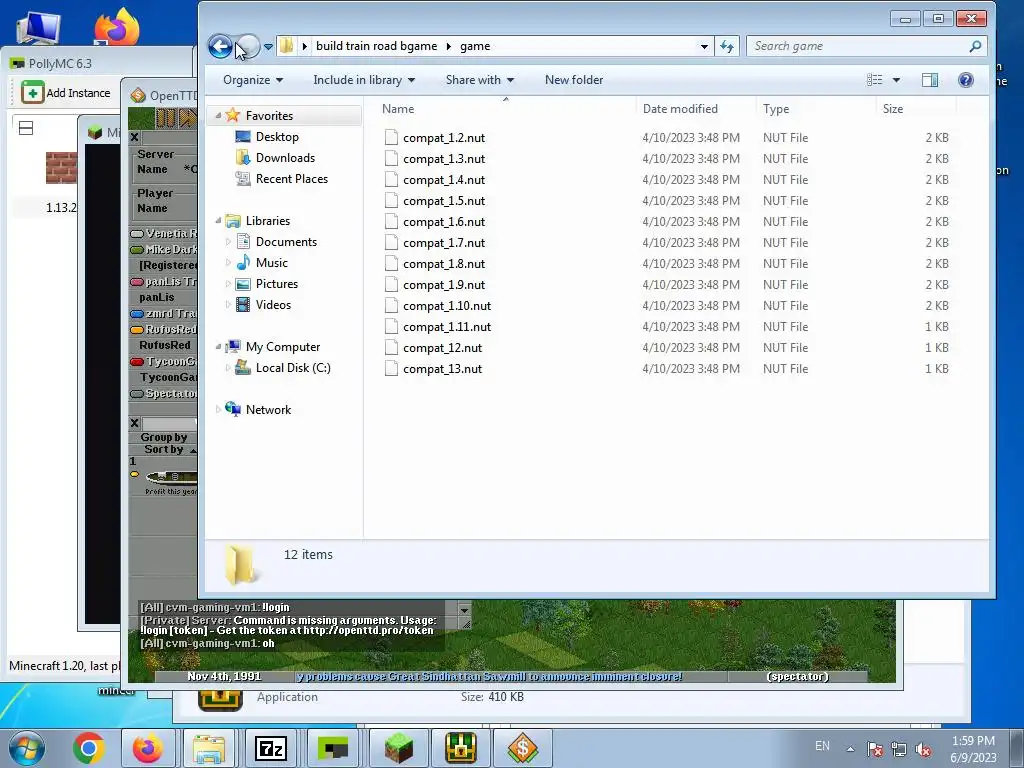Open Chrome from the taskbar
This screenshot has width=1024, height=768.
(x=88, y=748)
